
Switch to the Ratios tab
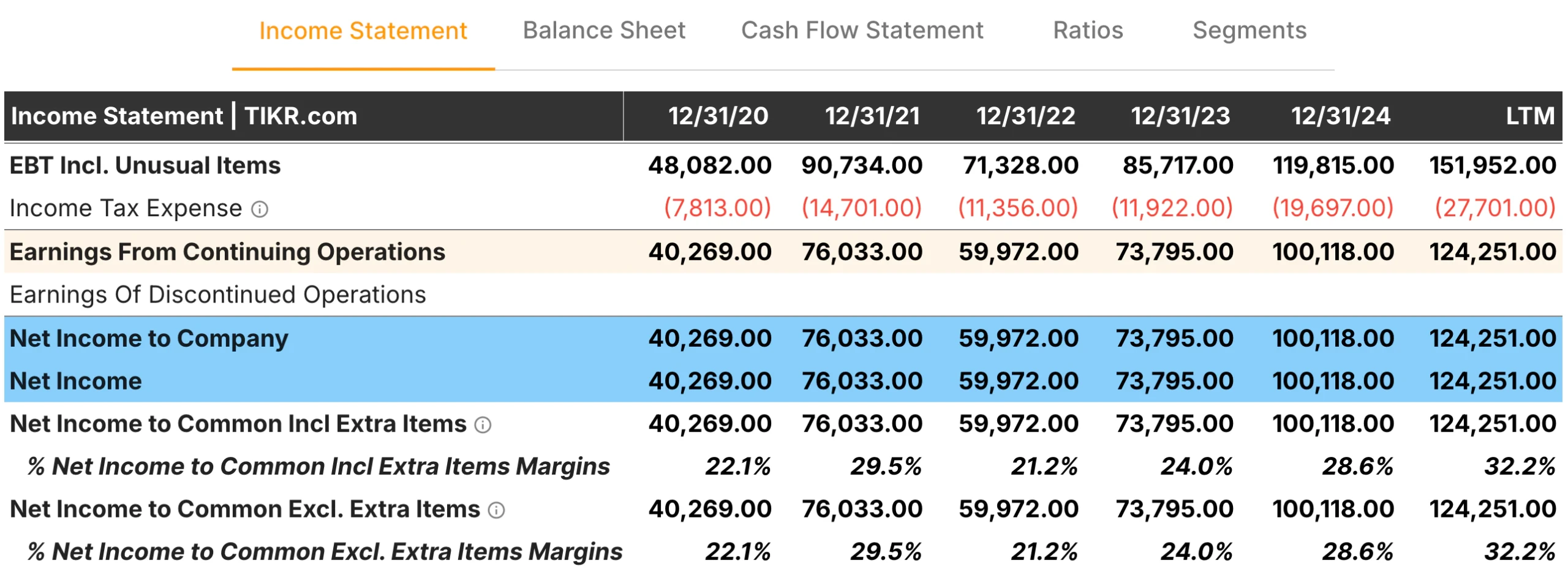click(1087, 30)
